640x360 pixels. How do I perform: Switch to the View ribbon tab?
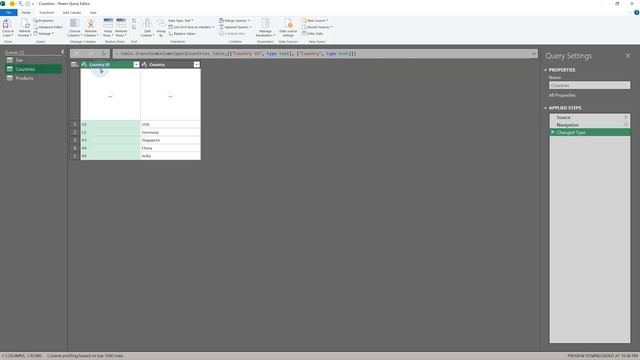[93, 13]
